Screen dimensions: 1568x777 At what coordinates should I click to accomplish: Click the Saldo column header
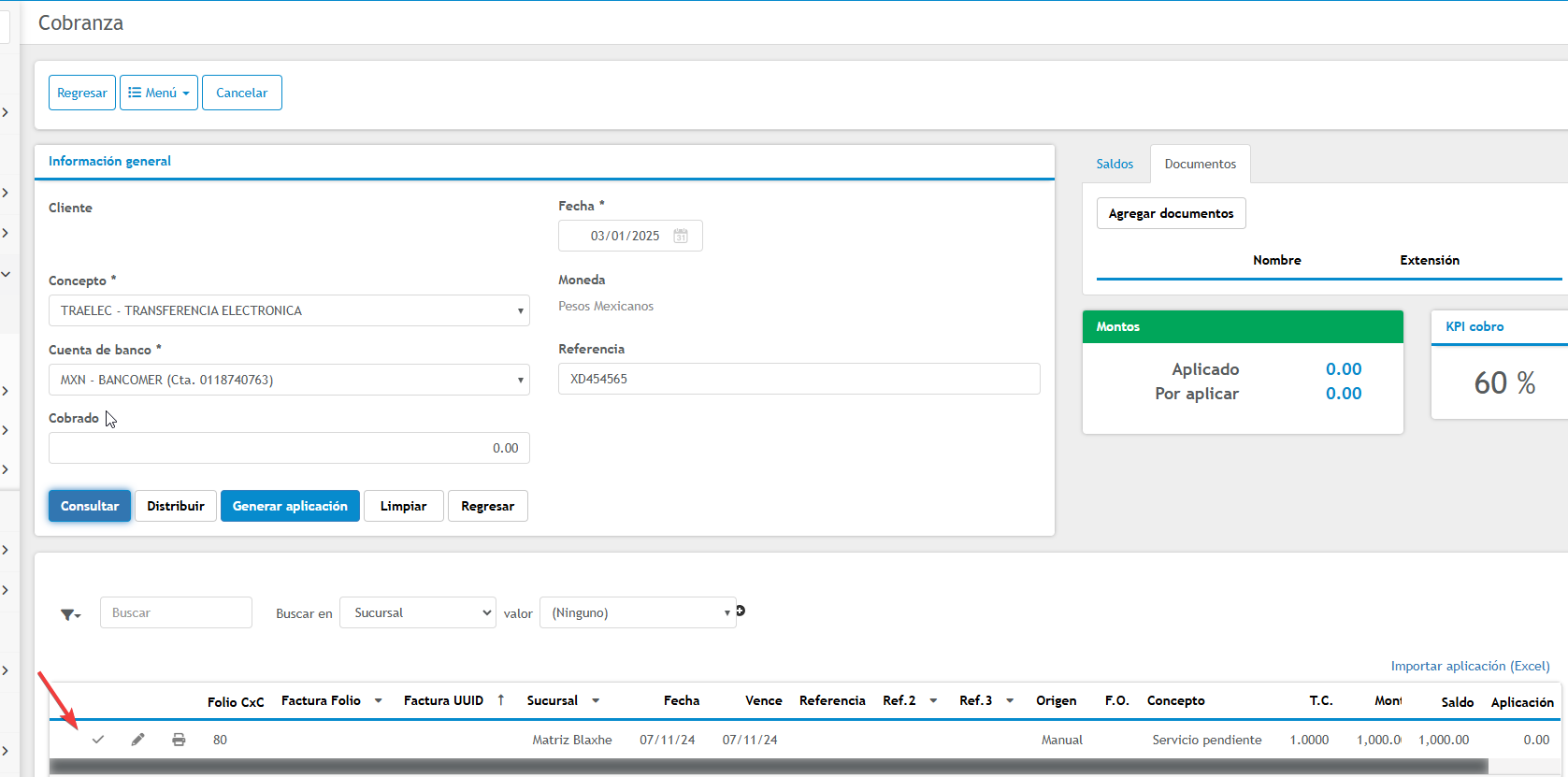click(1458, 701)
